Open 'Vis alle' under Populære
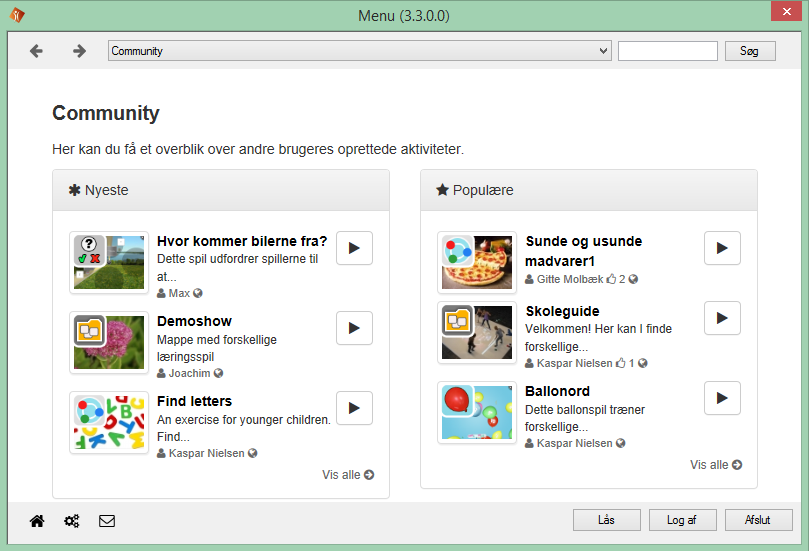Screen dimensions: 809x551 click(x=715, y=465)
